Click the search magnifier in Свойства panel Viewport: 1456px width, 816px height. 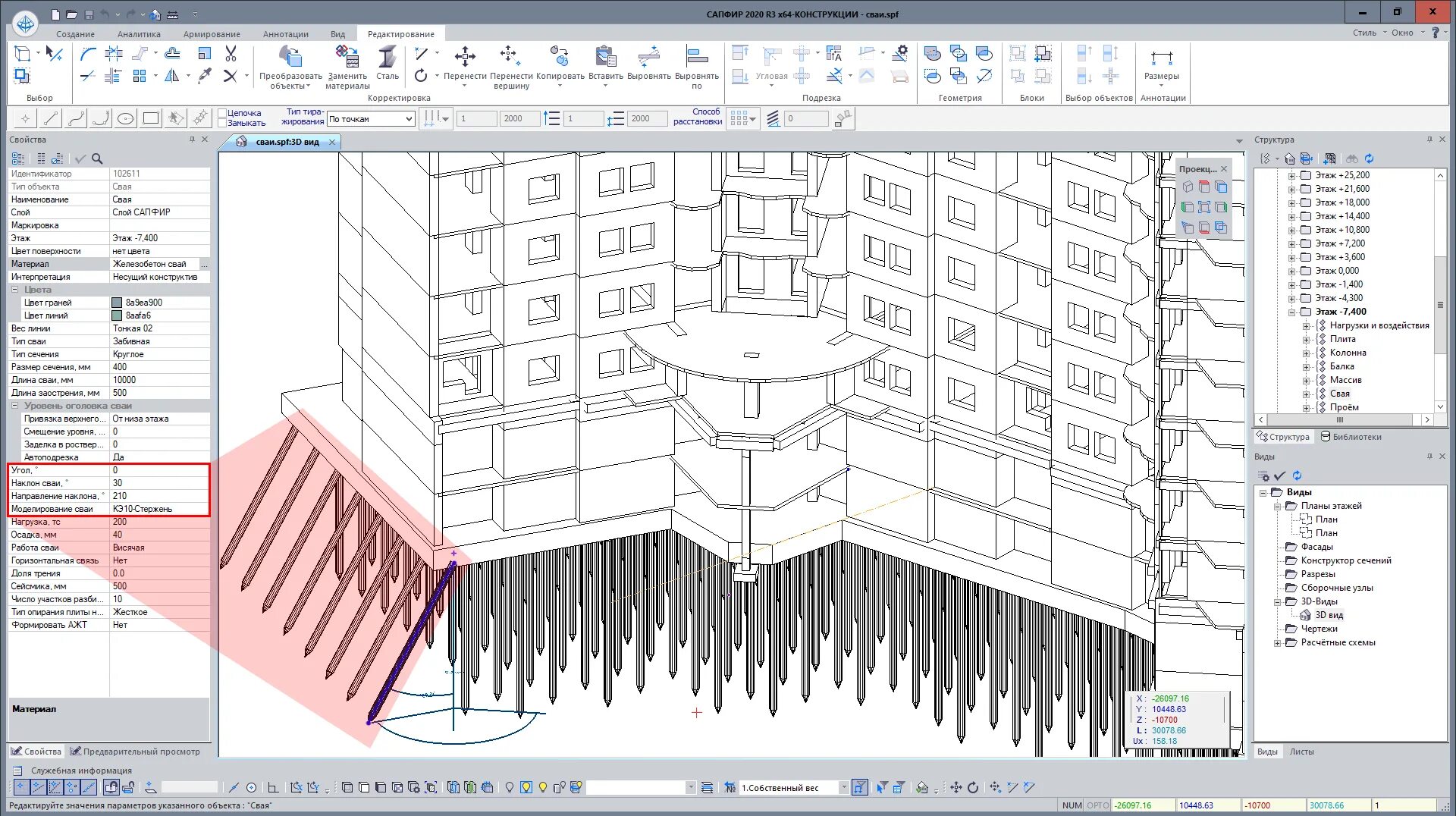pos(97,158)
